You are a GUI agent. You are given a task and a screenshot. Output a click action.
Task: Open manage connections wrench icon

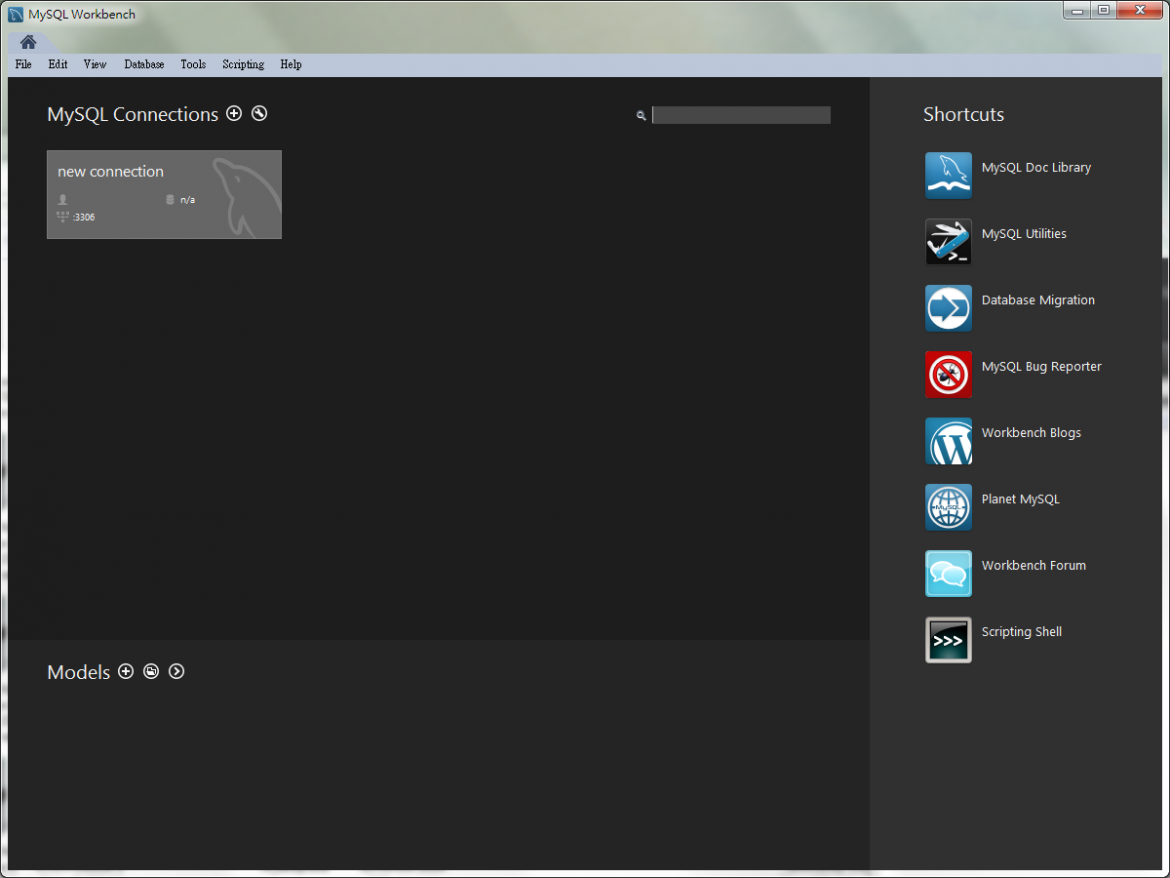coord(259,113)
